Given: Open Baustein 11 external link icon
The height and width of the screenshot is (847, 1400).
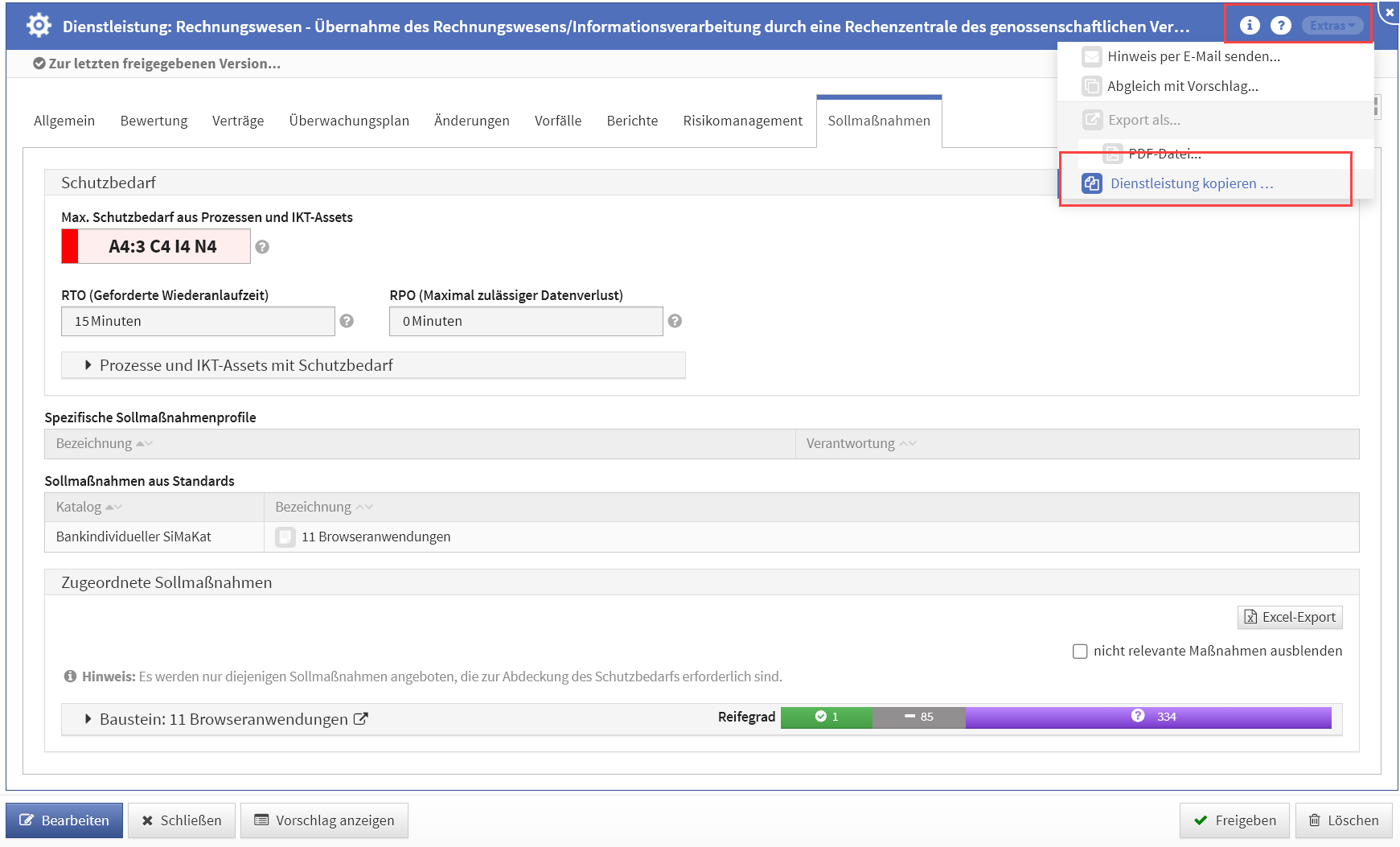Looking at the screenshot, I should [361, 719].
